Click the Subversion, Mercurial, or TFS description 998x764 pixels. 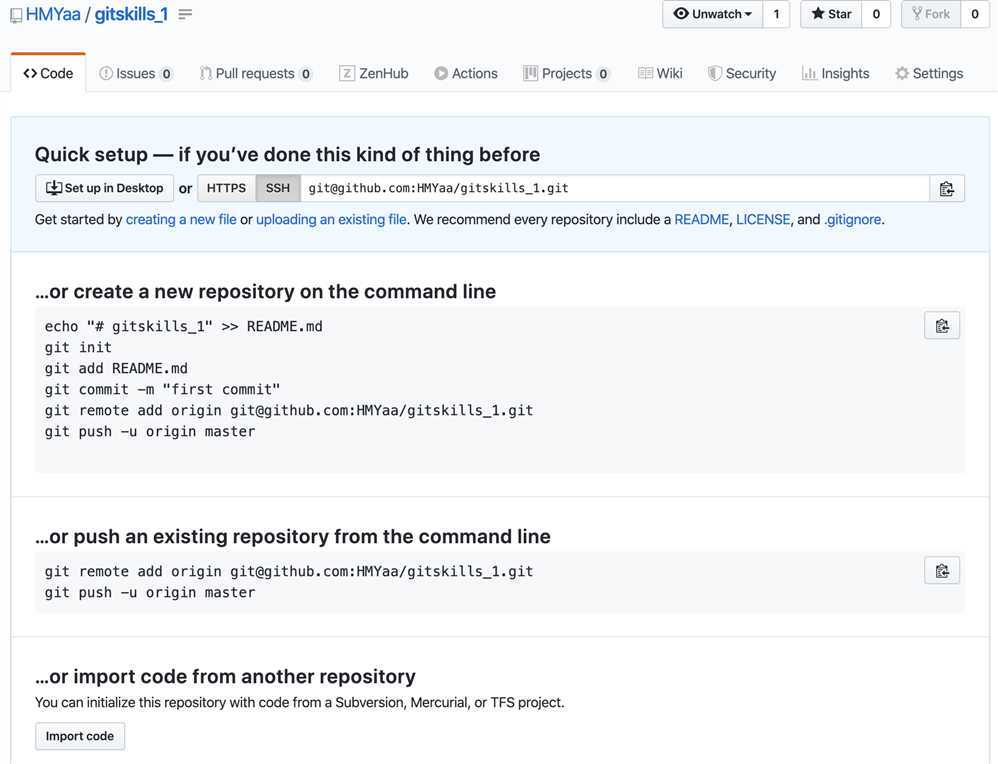[300, 703]
